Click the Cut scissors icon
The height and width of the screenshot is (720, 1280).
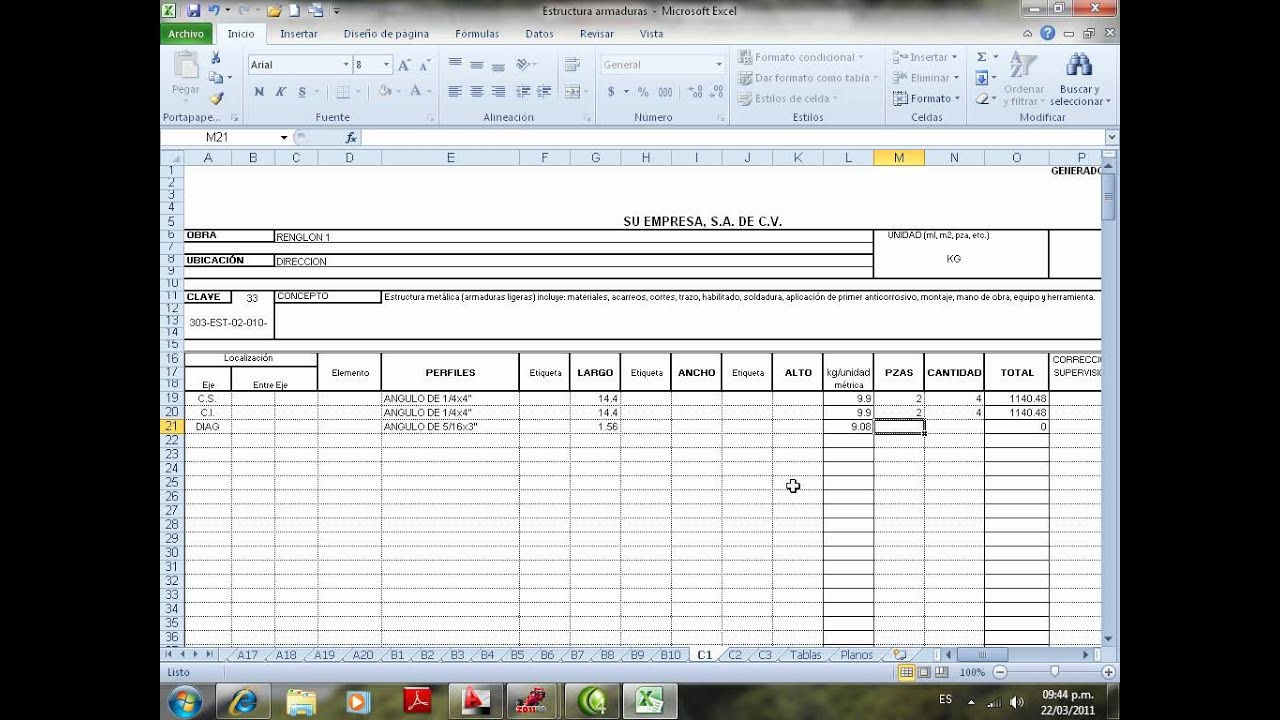(x=215, y=58)
